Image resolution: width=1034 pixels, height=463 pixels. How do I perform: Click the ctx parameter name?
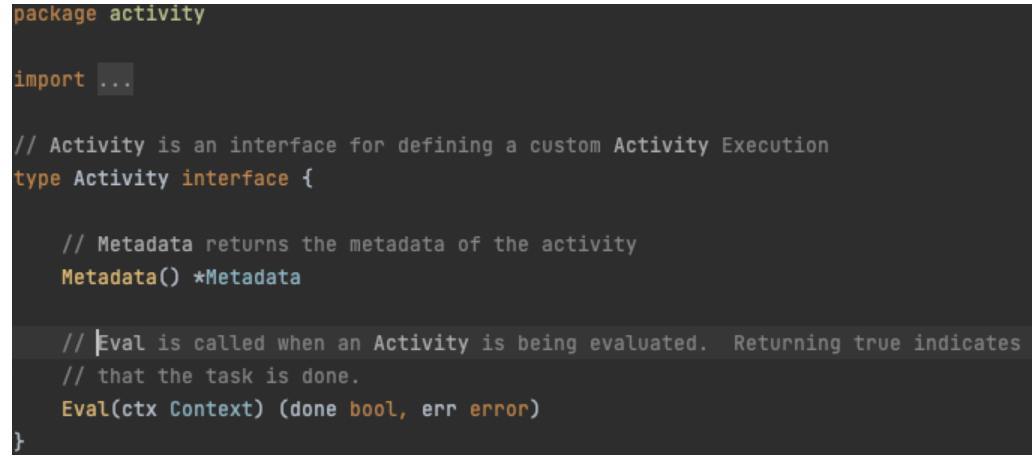point(139,410)
